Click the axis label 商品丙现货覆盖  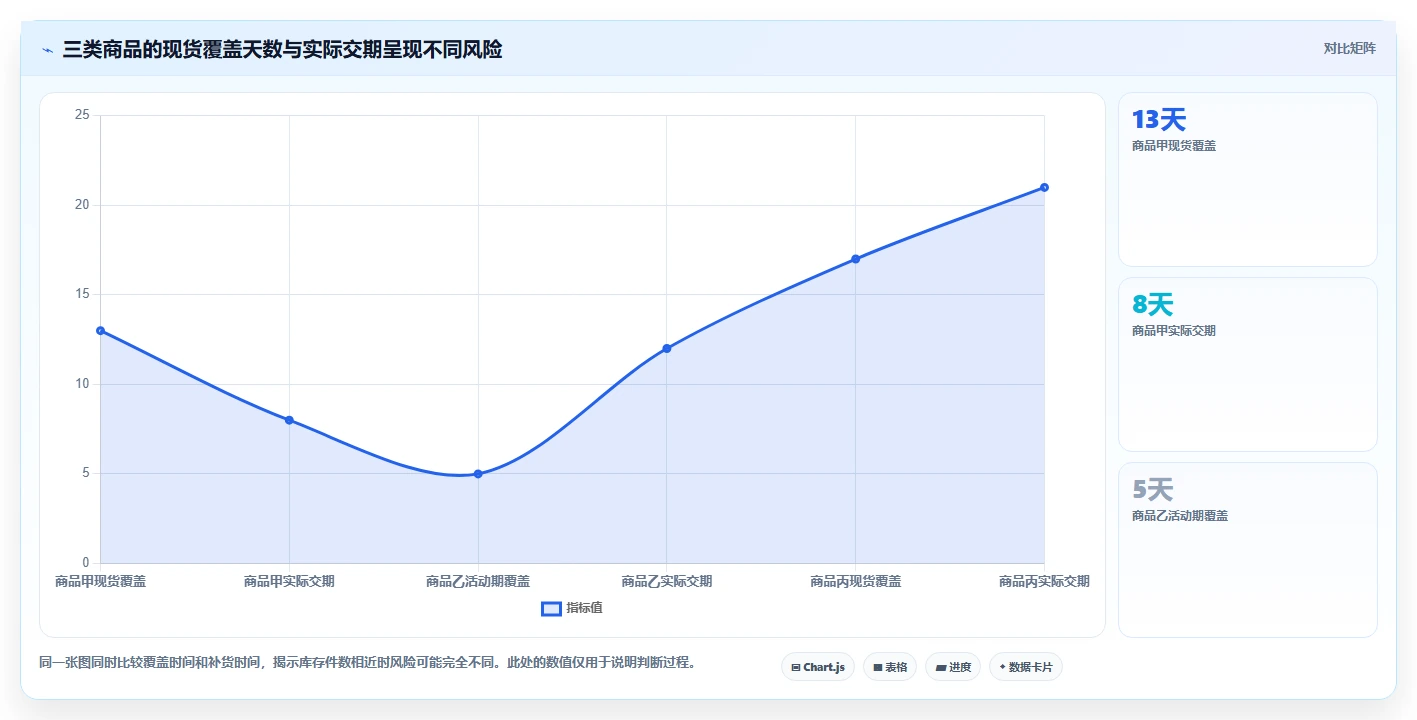point(856,581)
